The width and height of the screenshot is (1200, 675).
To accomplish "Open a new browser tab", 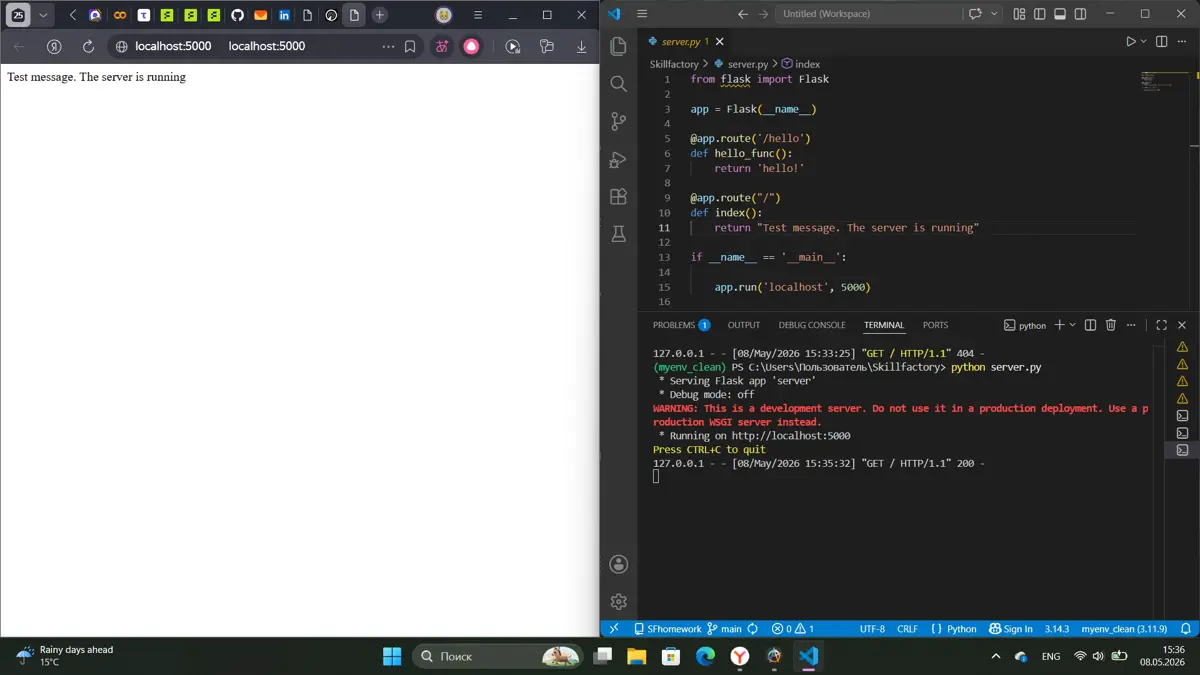I will click(x=380, y=15).
